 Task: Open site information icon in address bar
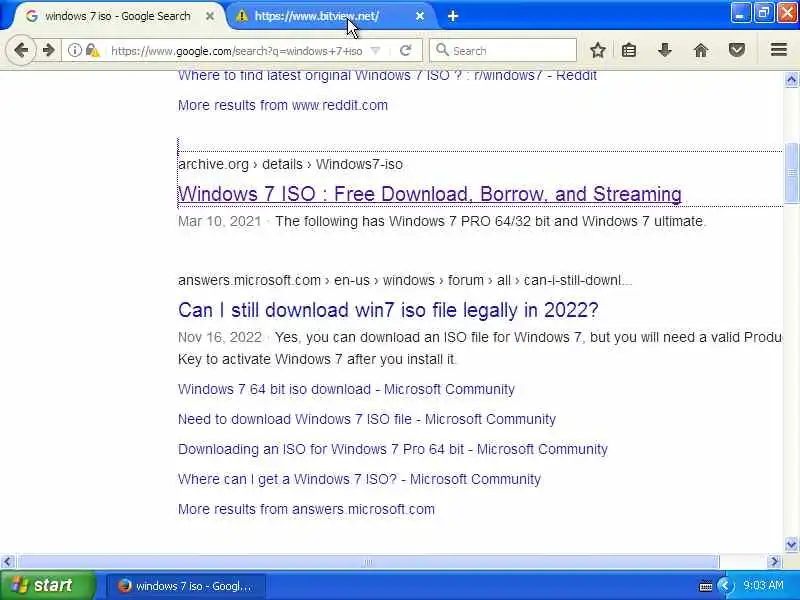[74, 50]
